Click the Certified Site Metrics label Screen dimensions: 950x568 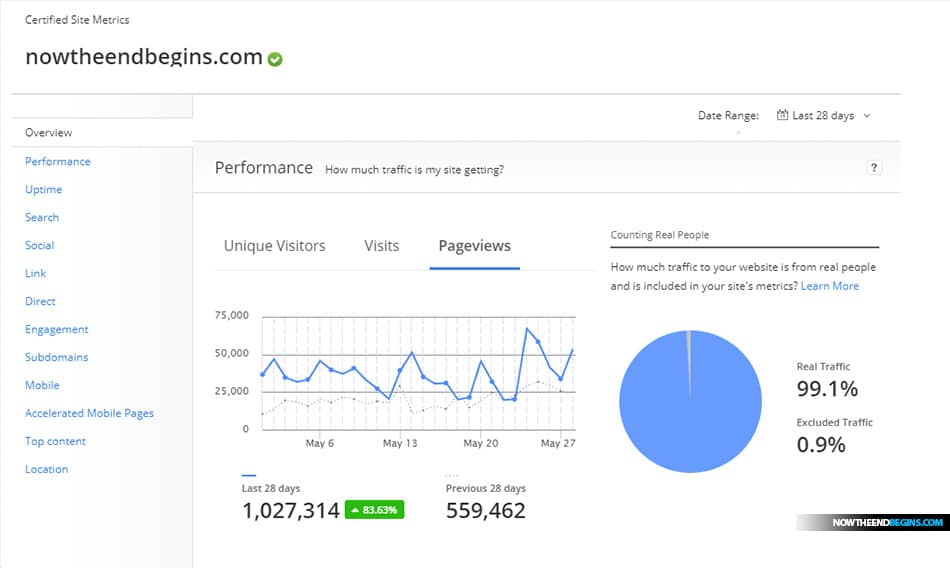[77, 19]
